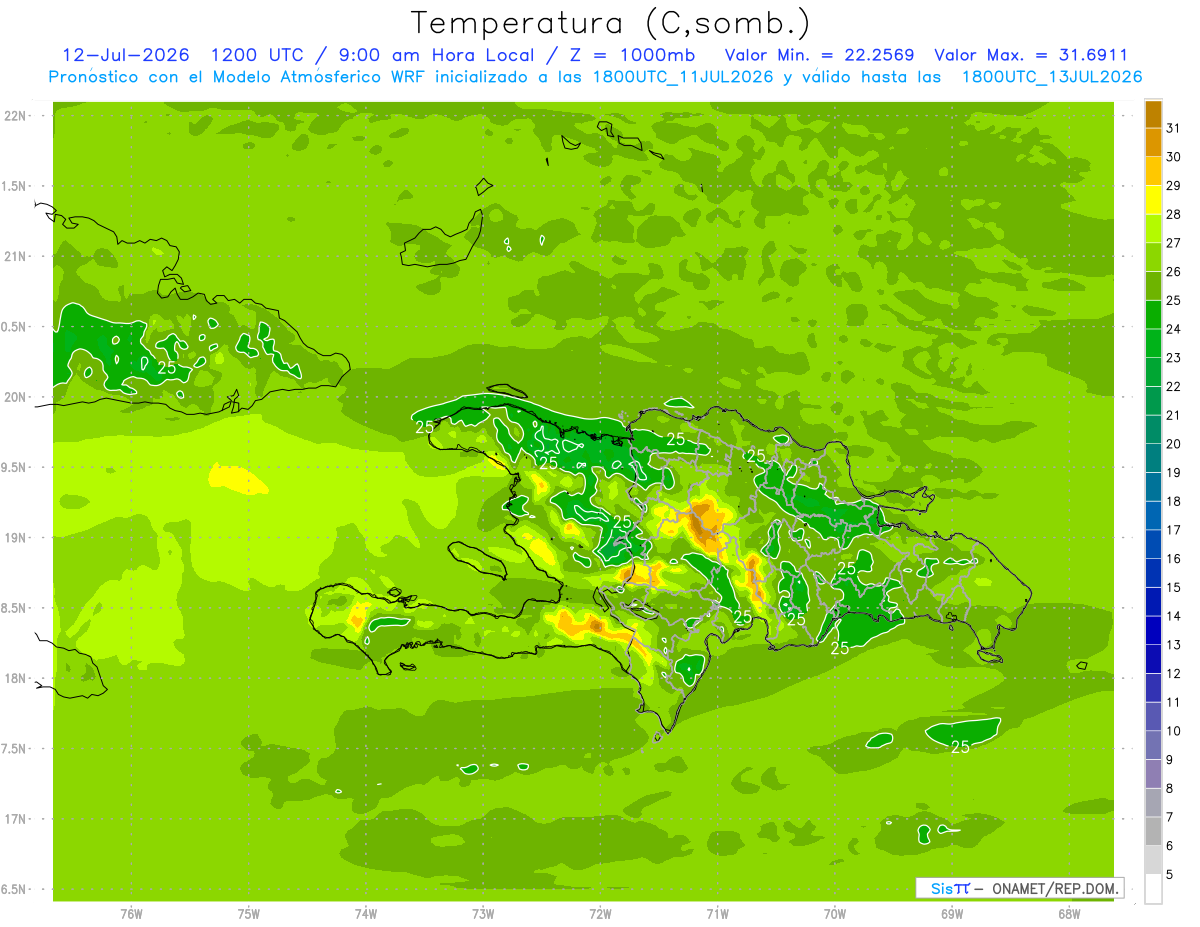Screen dimensions: 1200x927
Task: Click legend value "28" on the color scale
Action: [1174, 214]
